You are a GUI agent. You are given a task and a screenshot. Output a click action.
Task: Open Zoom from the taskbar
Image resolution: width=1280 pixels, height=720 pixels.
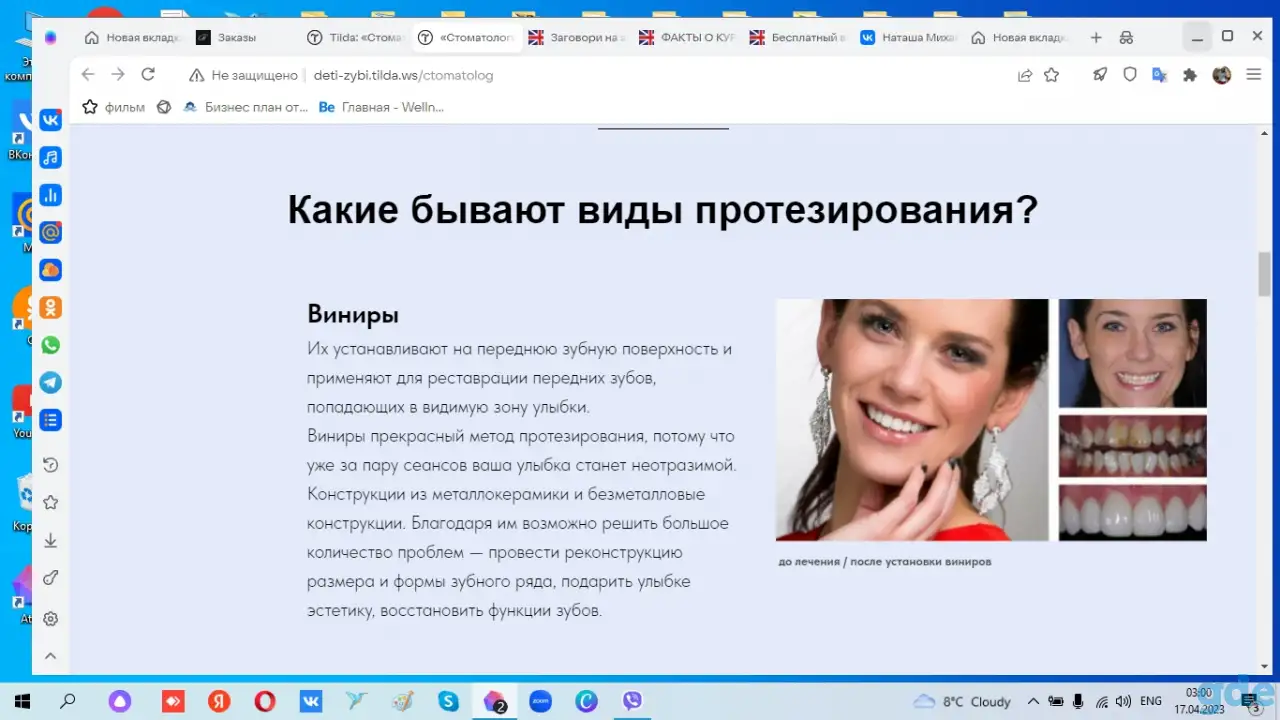[x=540, y=701]
